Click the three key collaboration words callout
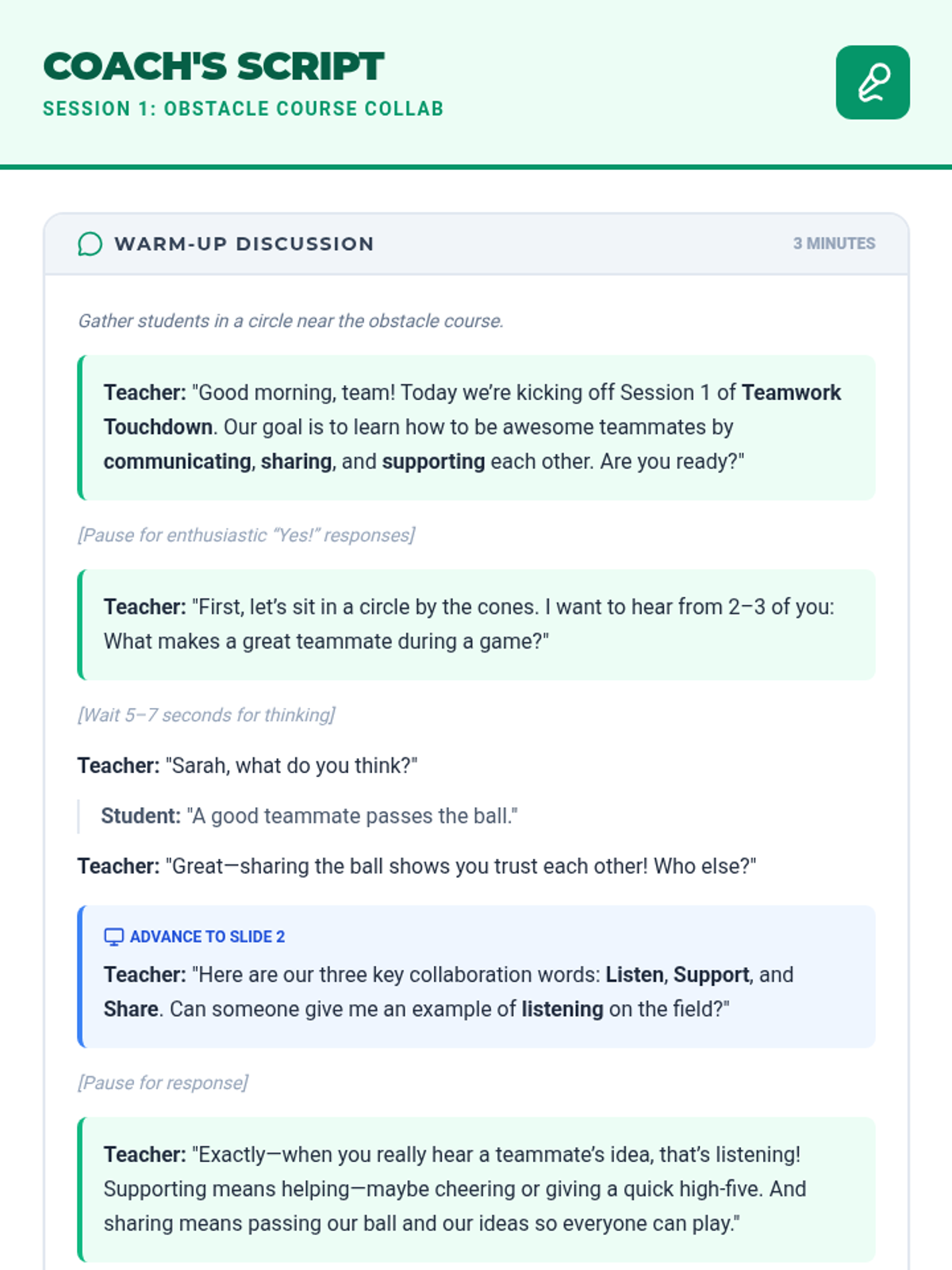 coord(476,992)
